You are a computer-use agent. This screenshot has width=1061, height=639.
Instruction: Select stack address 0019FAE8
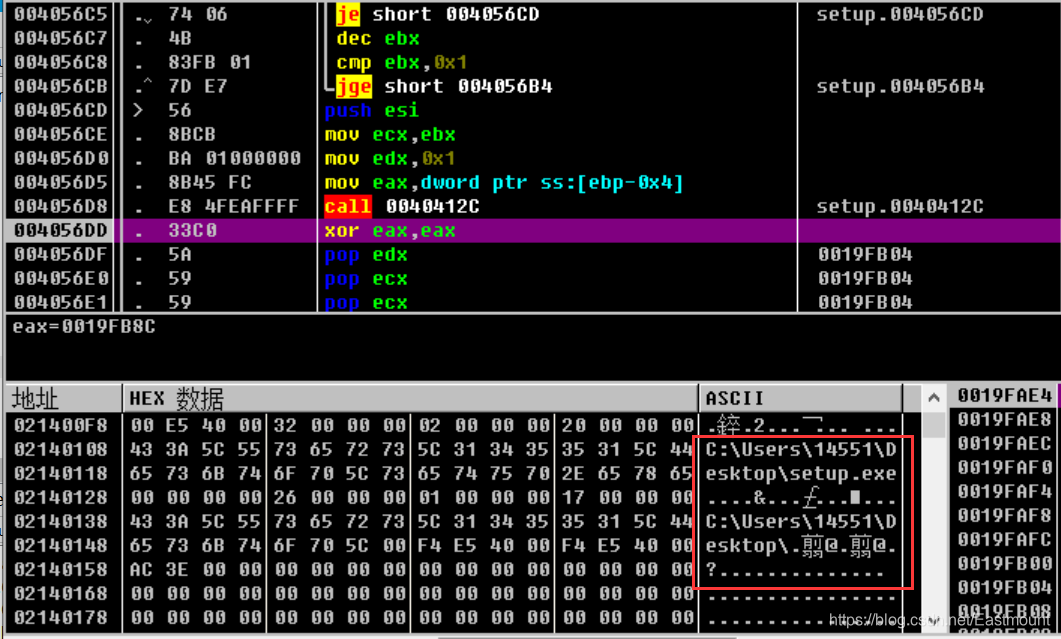(x=1004, y=420)
